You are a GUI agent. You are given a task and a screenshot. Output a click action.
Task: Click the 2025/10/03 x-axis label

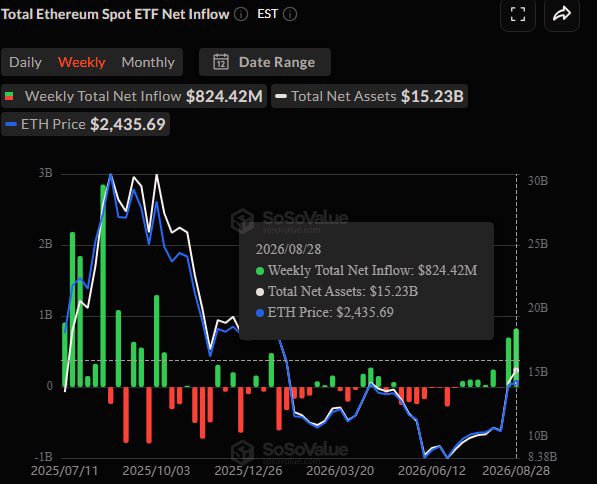156,471
